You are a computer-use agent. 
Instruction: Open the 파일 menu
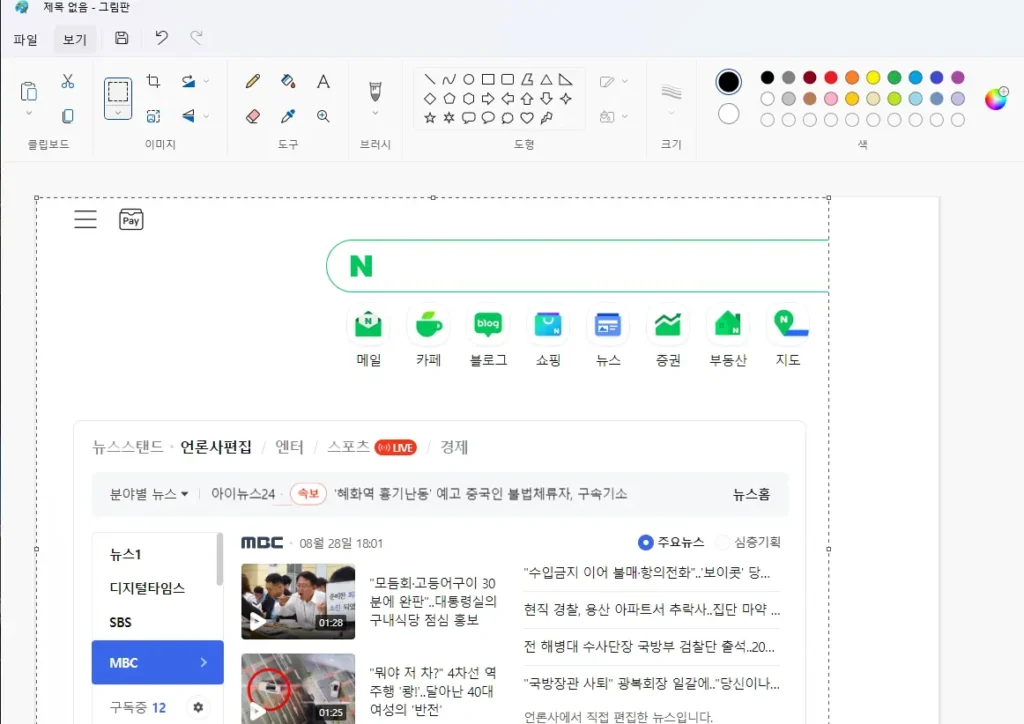coord(25,40)
